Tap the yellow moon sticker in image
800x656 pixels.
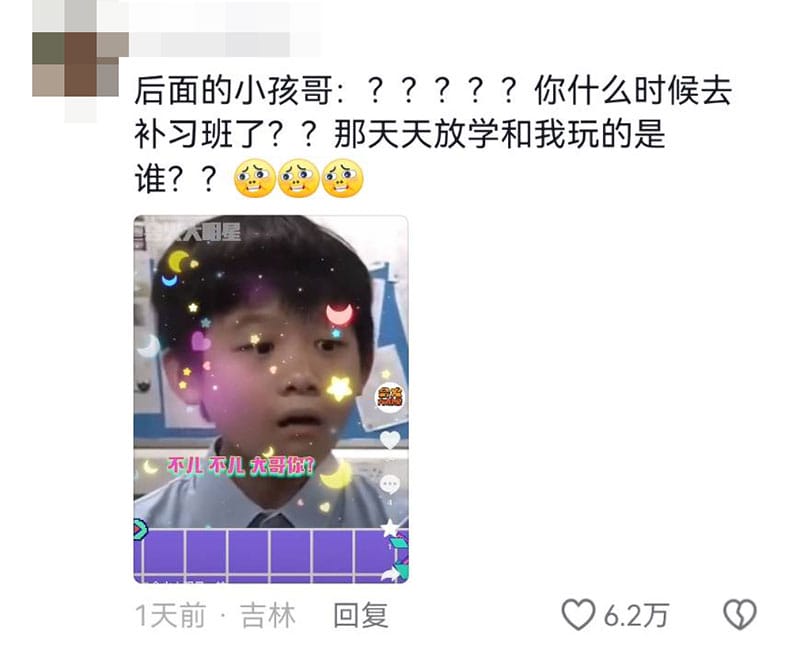point(178,262)
